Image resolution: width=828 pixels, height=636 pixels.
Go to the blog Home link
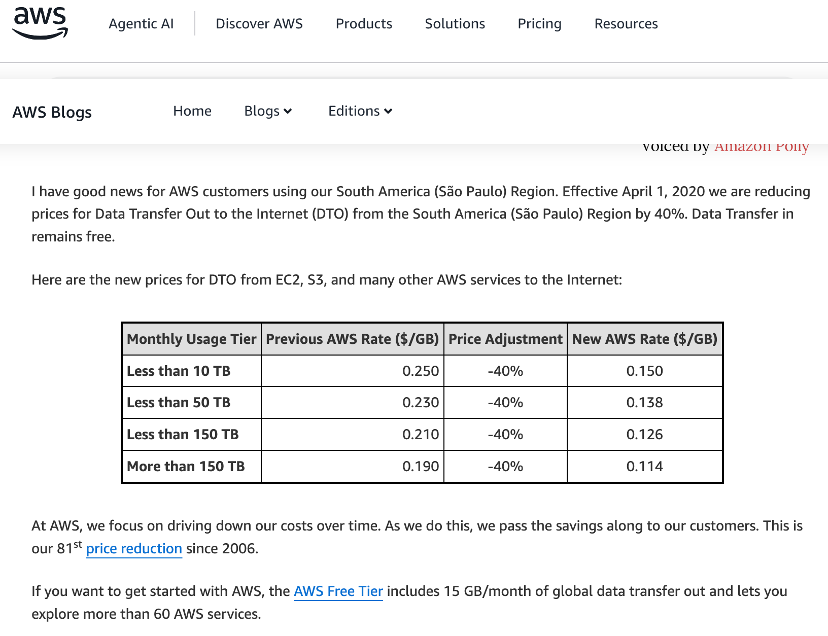click(192, 111)
